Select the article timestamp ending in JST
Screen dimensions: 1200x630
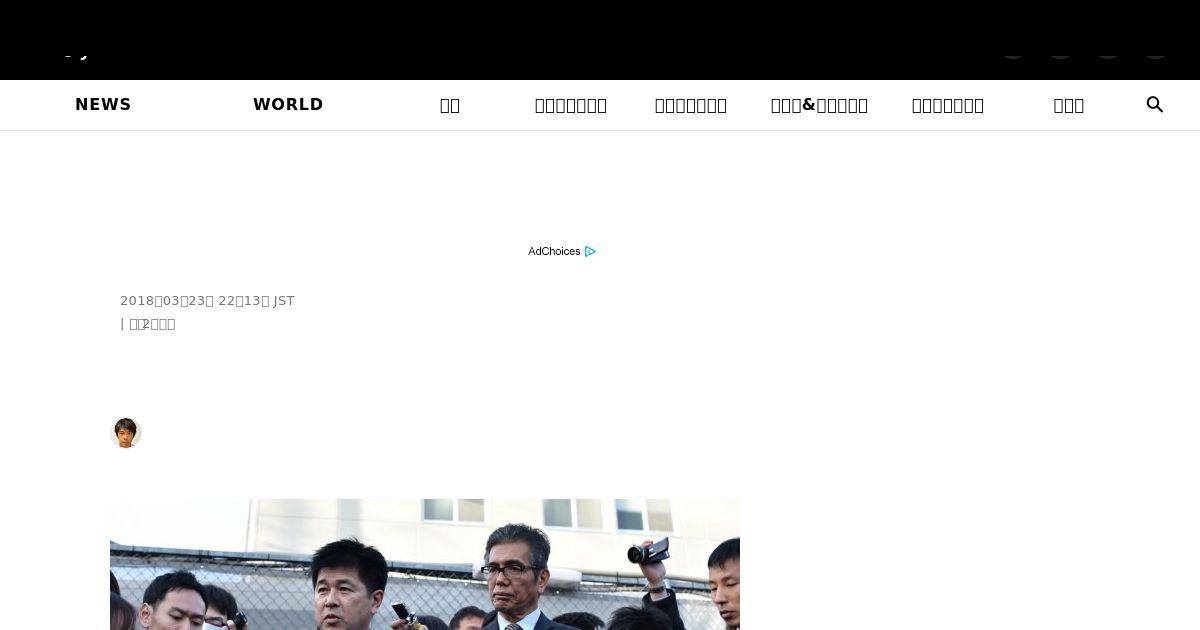tap(207, 300)
